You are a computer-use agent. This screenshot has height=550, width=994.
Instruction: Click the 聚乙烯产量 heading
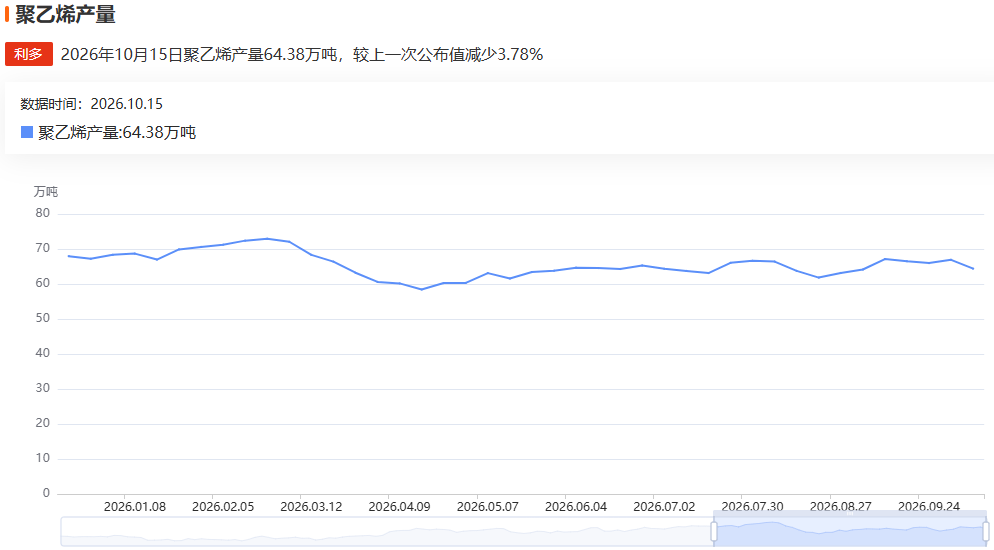(65, 14)
